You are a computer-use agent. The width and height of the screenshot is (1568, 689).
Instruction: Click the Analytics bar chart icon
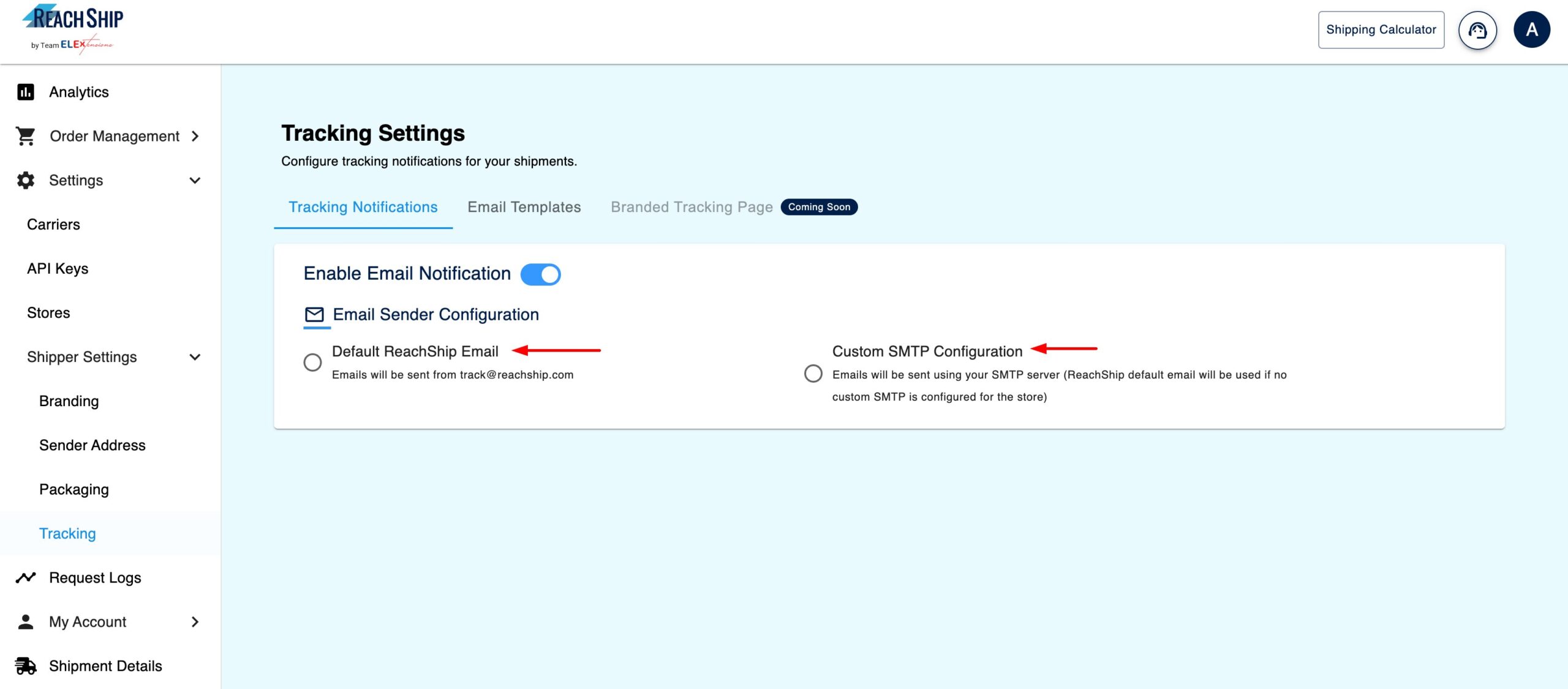(26, 92)
